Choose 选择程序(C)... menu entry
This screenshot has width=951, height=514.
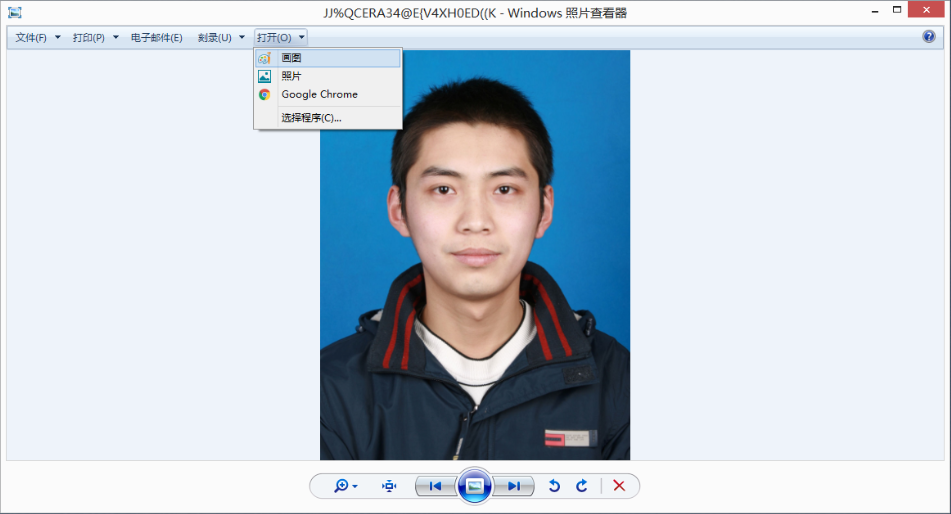click(x=328, y=118)
